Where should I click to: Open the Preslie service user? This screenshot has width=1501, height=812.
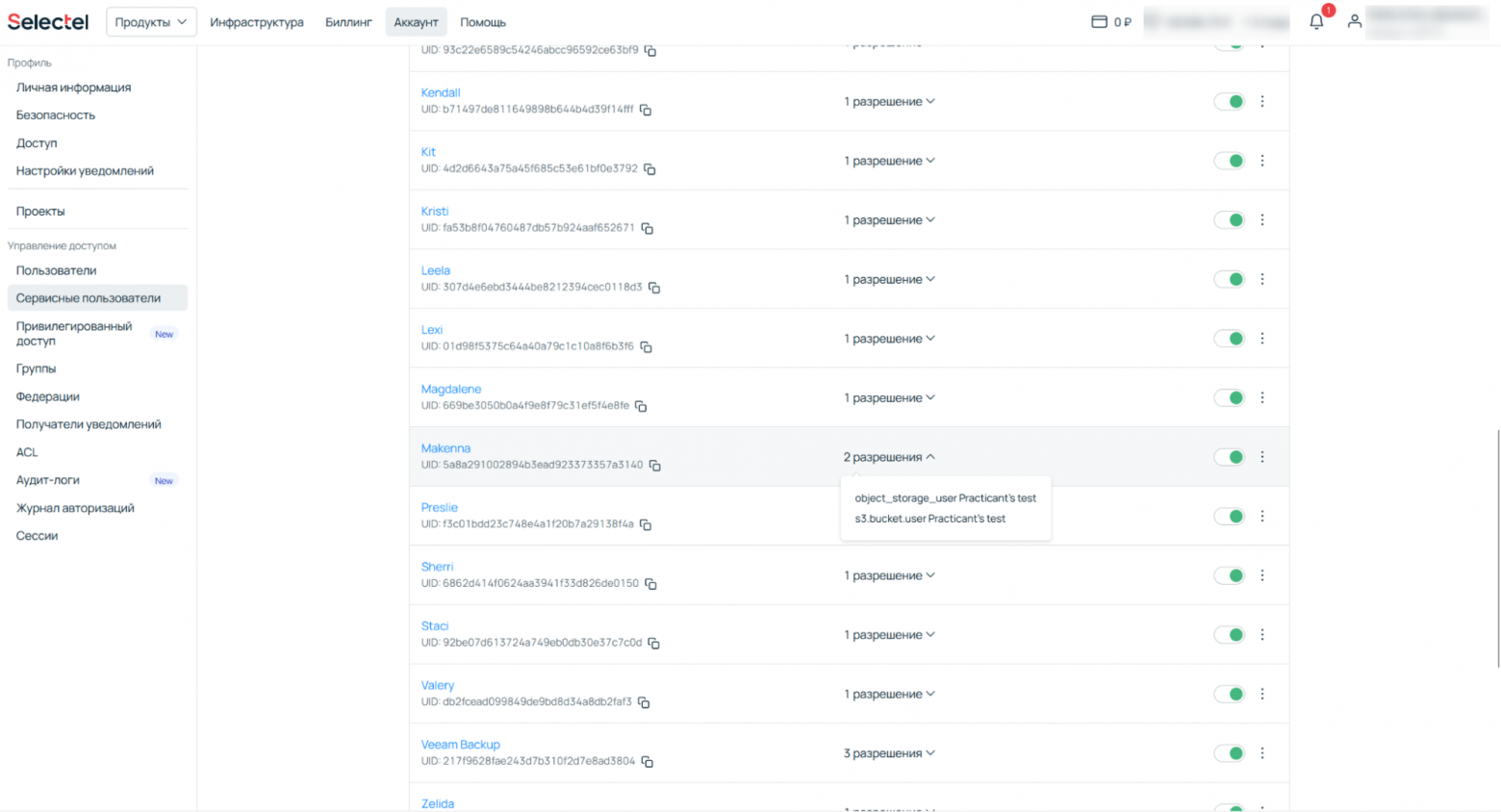pos(440,507)
